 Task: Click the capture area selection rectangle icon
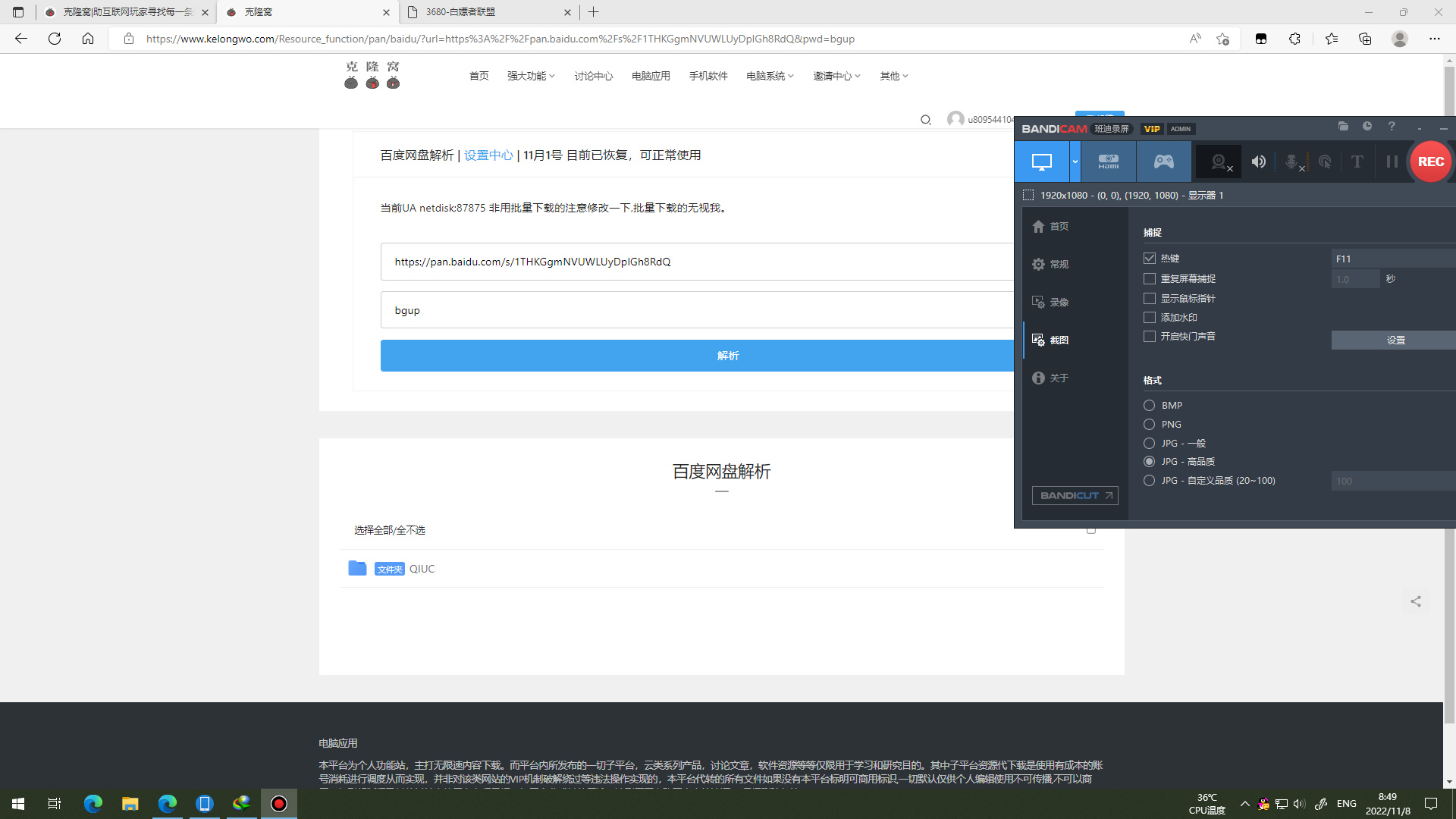(1028, 195)
